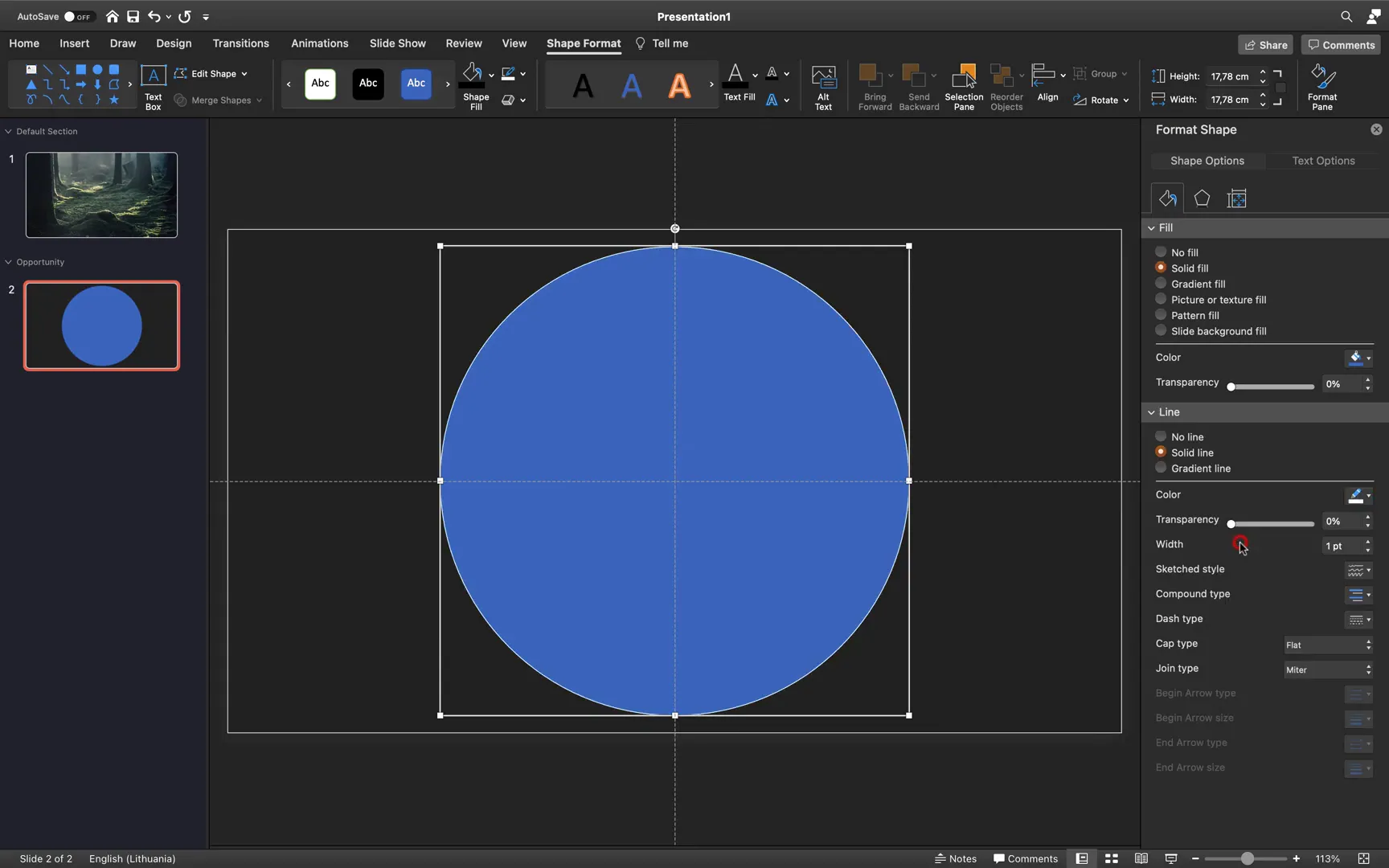Viewport: 1389px width, 868px height.
Task: Bring the shape forward
Action: pos(874,87)
